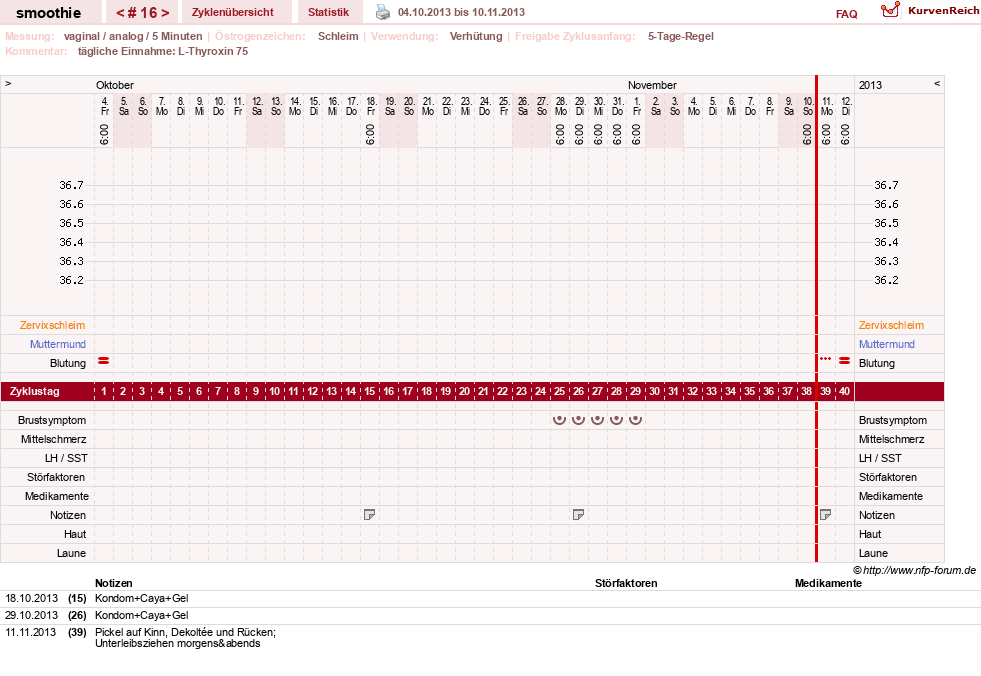Click the 'Oktober' month label
Viewport: 981px width, 676px height.
tap(114, 85)
